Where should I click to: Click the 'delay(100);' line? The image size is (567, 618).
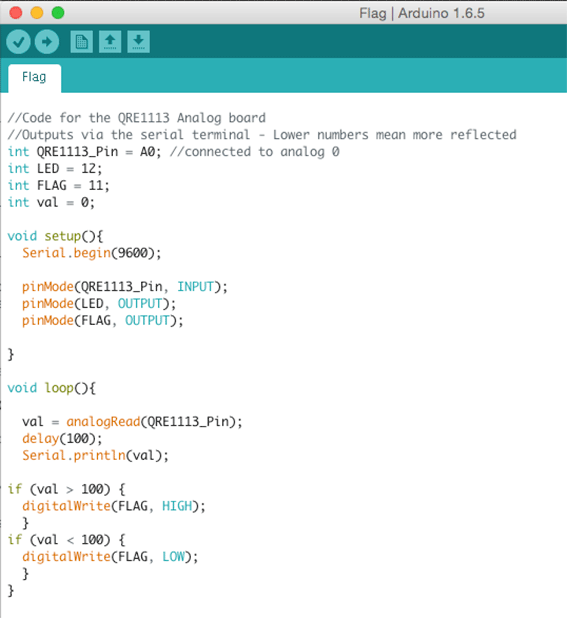coord(62,439)
